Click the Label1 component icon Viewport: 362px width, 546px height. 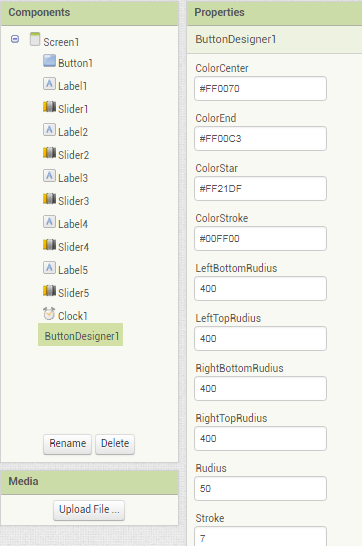tap(49, 84)
